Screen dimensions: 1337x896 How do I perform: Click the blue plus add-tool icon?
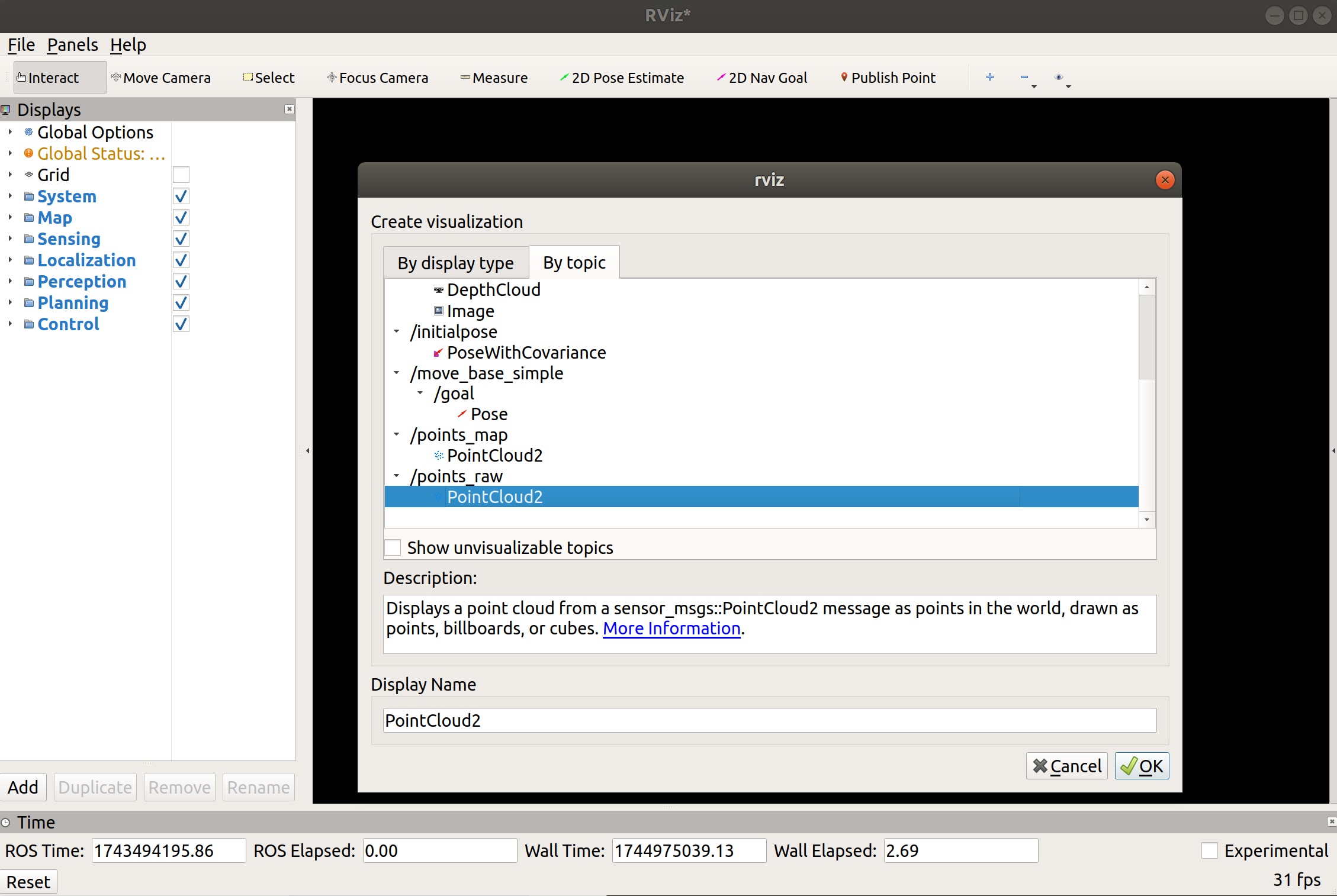989,77
